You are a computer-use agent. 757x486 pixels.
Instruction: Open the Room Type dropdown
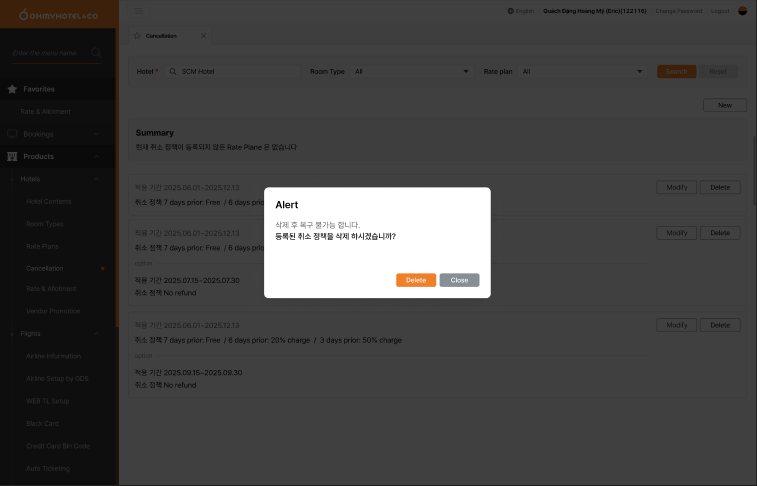(x=411, y=71)
